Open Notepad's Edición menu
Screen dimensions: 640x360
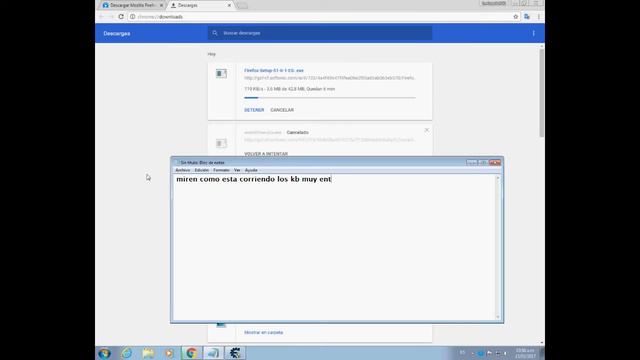202,170
